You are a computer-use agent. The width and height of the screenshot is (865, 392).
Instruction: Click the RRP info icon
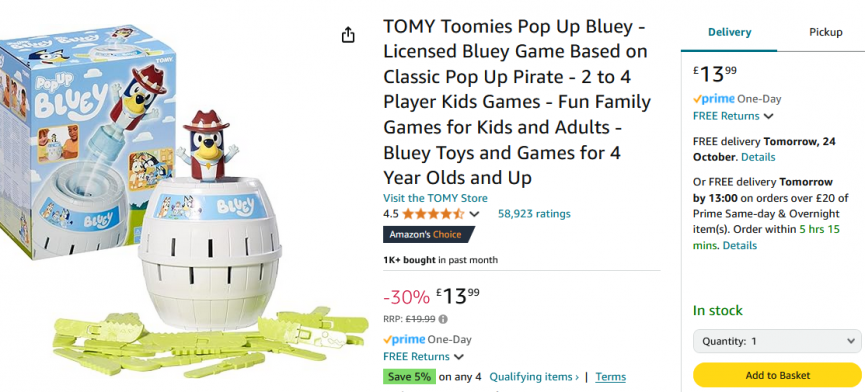pos(443,319)
